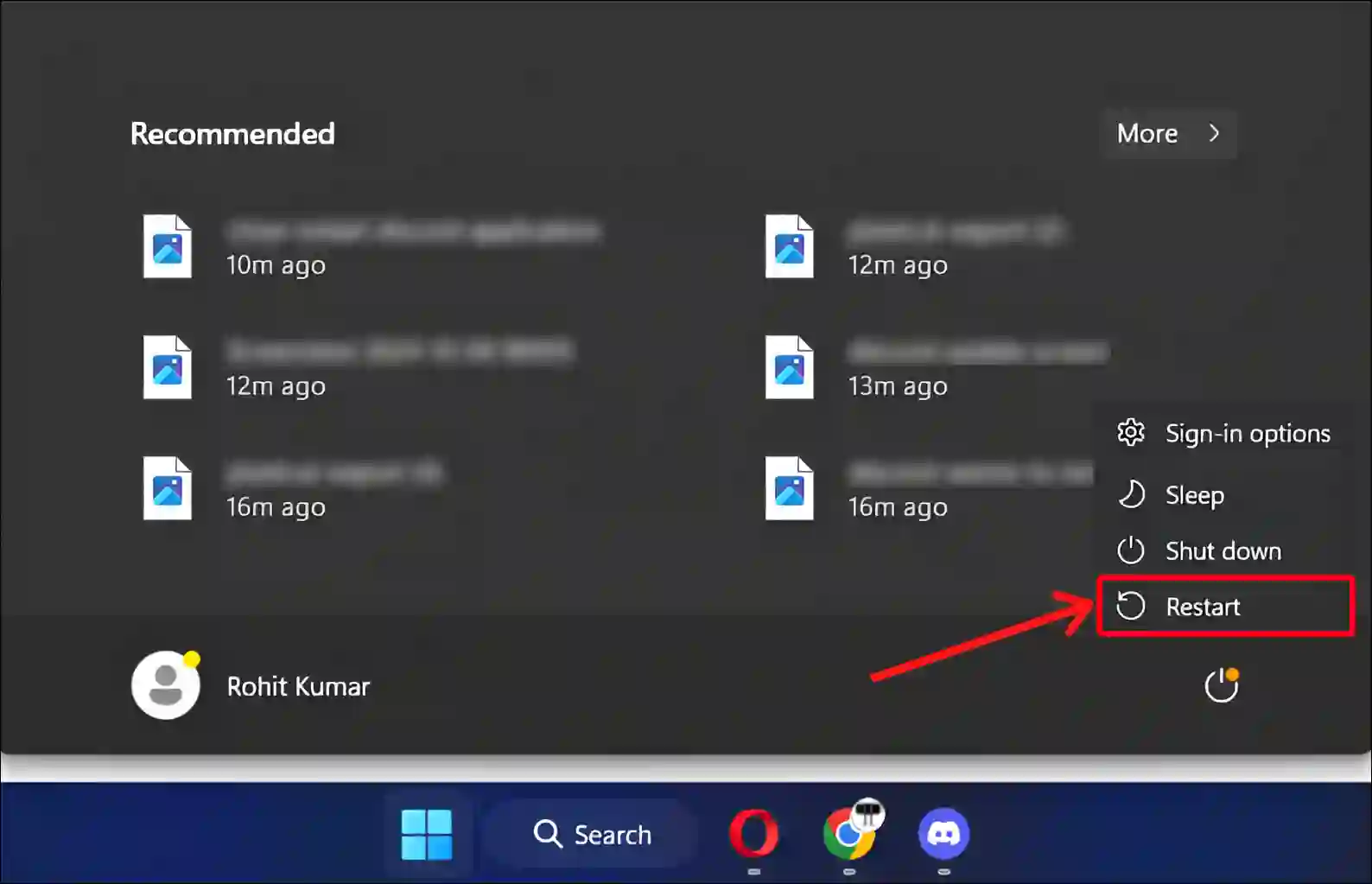The width and height of the screenshot is (1372, 884).
Task: Select Sleep from power menu
Action: click(1225, 495)
